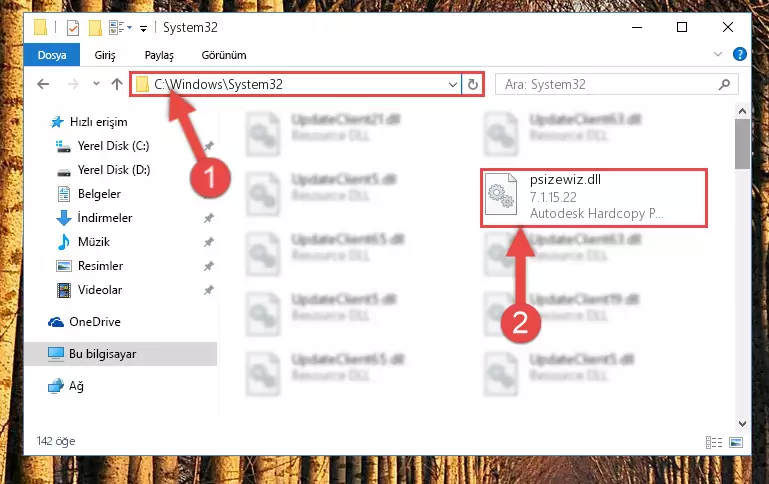
Task: Click the properties checkmark quick access icon
Action: point(73,28)
